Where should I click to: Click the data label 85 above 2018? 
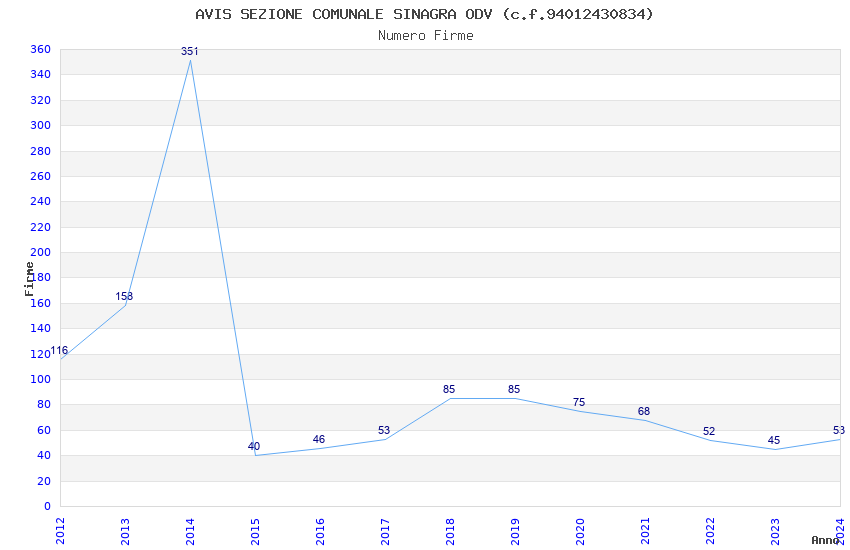pos(449,390)
